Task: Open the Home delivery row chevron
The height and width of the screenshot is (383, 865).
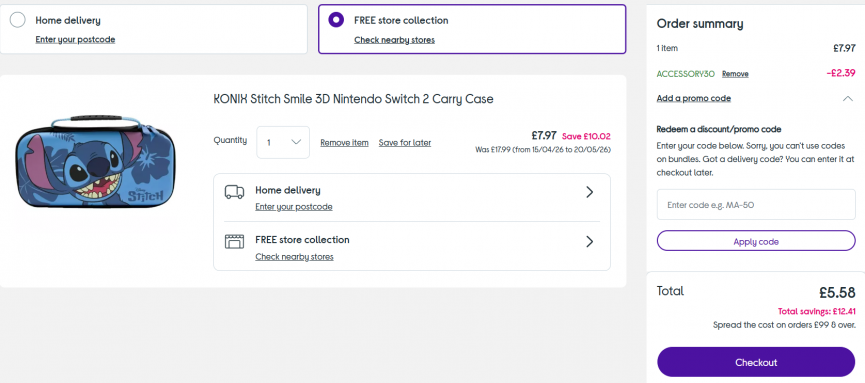Action: click(x=589, y=192)
